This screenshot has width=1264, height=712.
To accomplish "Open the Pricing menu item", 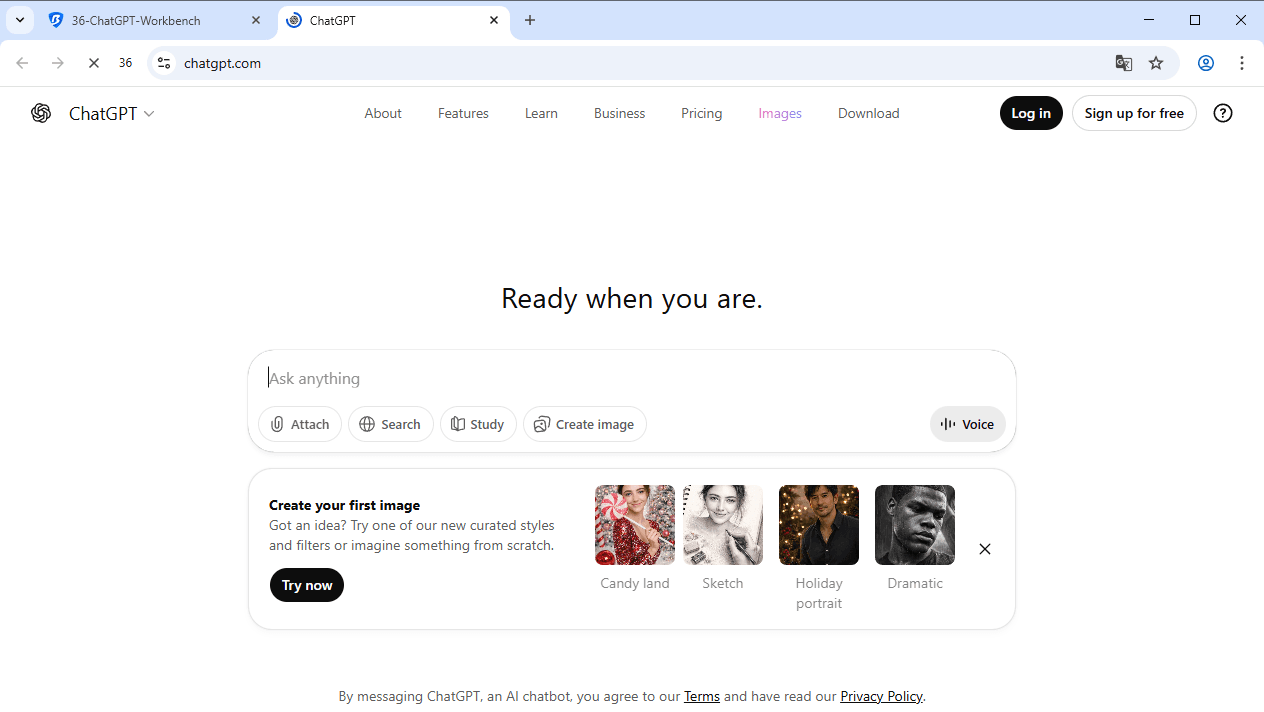I will coord(701,113).
